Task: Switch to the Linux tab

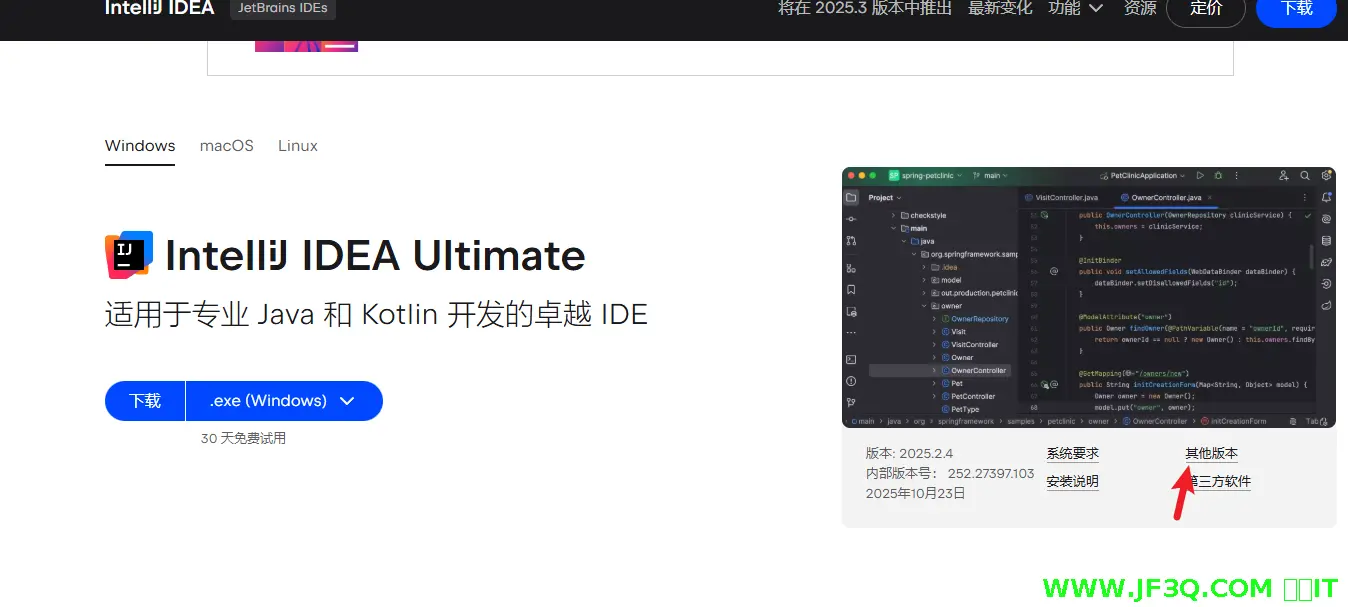Action: [x=298, y=146]
